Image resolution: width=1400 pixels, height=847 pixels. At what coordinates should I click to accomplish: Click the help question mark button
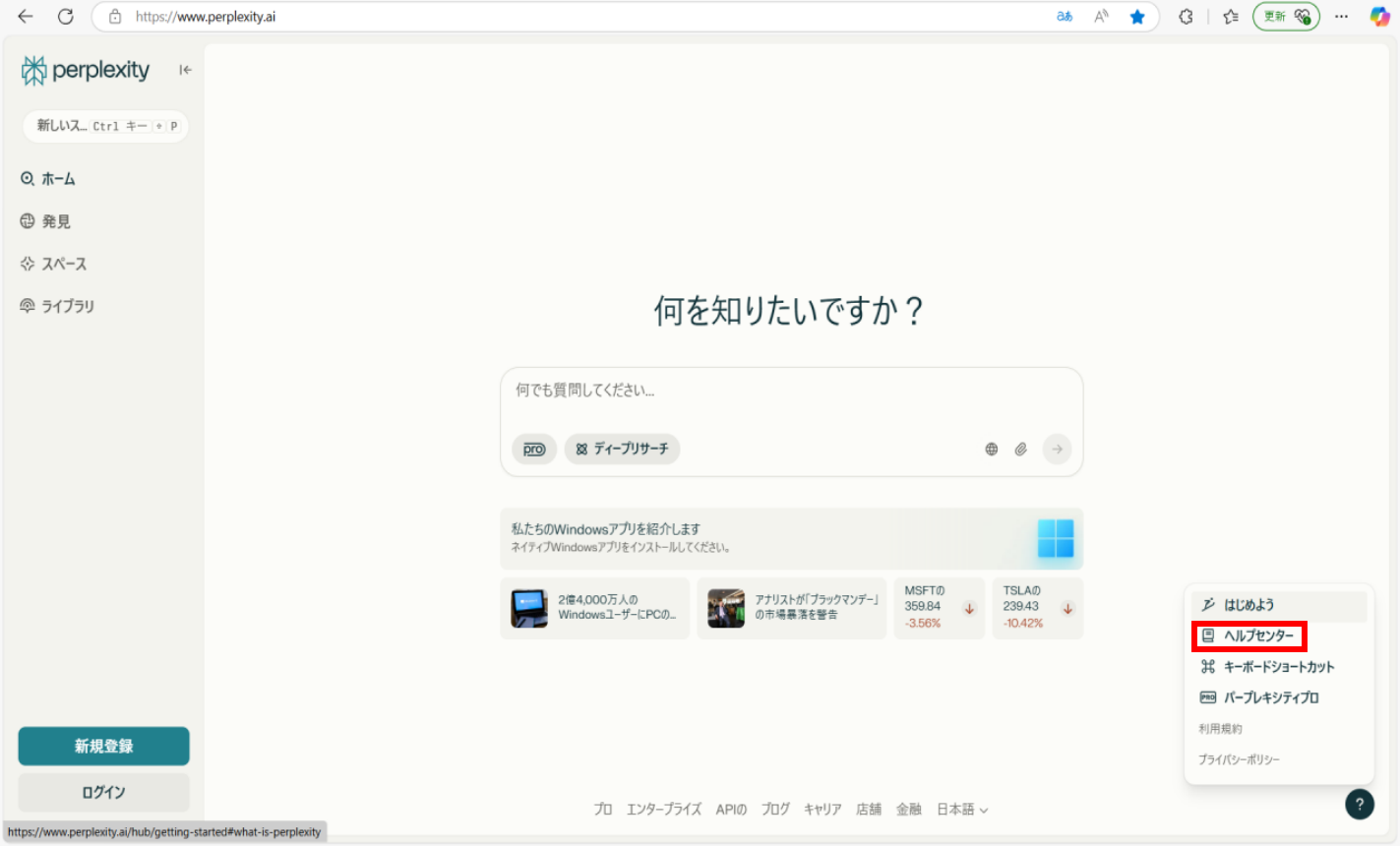1360,804
